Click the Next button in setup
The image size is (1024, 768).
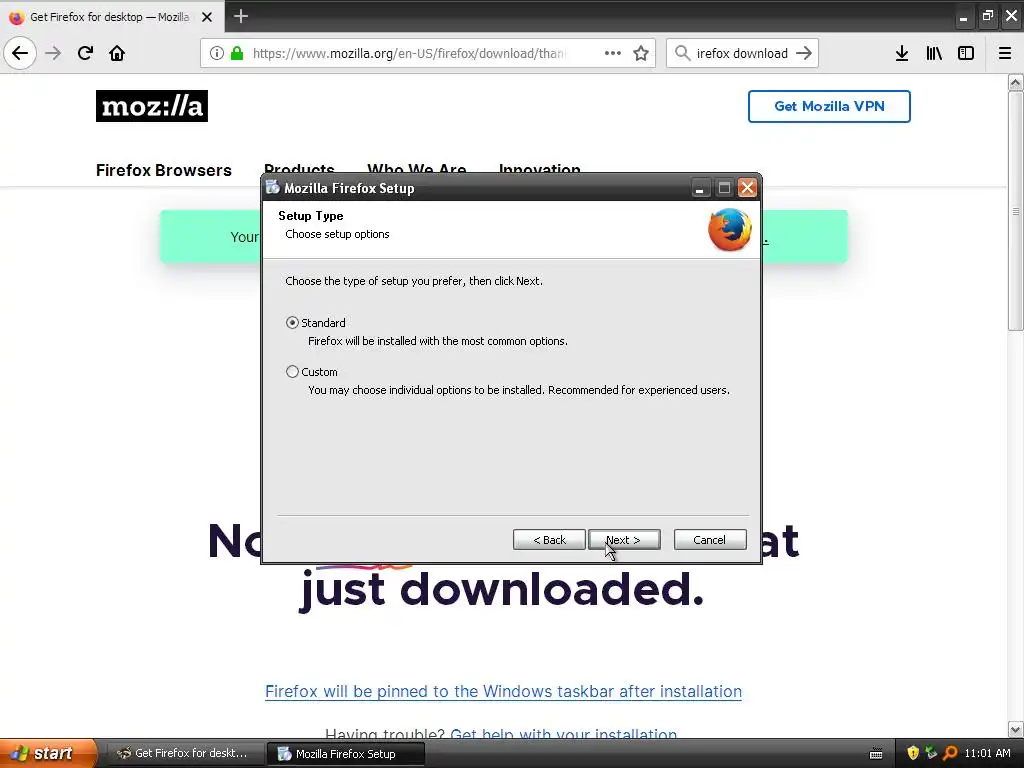point(624,539)
